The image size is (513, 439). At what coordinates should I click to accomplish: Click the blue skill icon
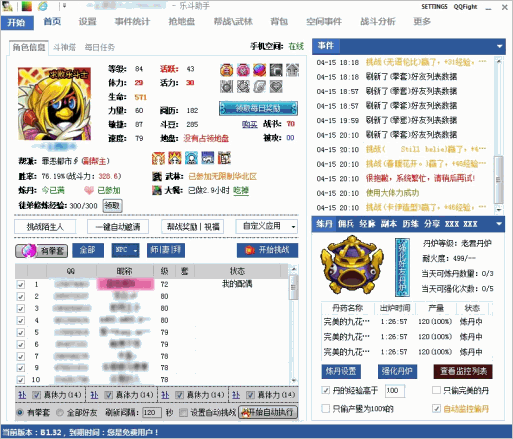pos(208,158)
